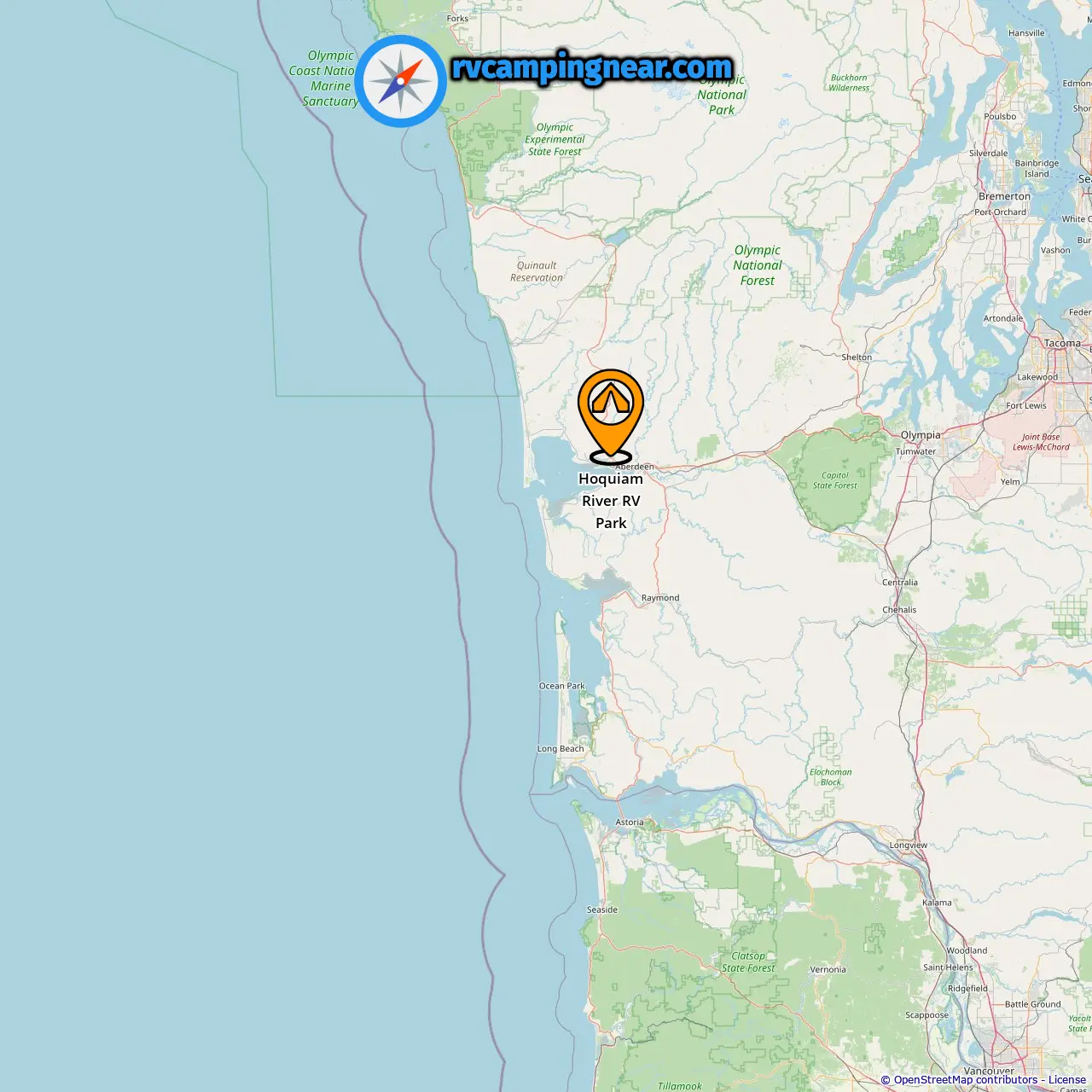Select the Bremerton city label
1092x1092 pixels.
[x=1004, y=196]
